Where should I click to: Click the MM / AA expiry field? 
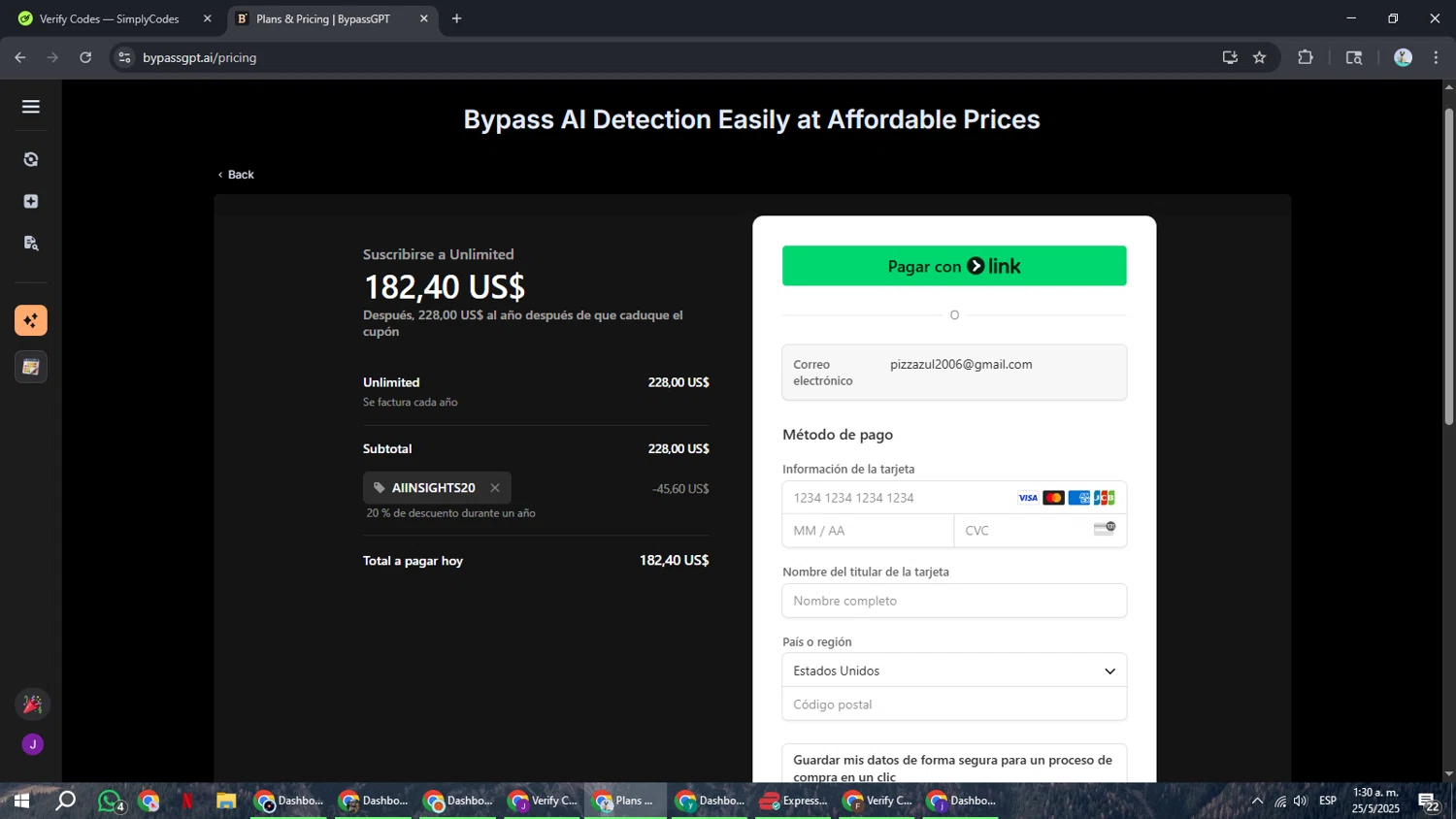click(x=868, y=531)
